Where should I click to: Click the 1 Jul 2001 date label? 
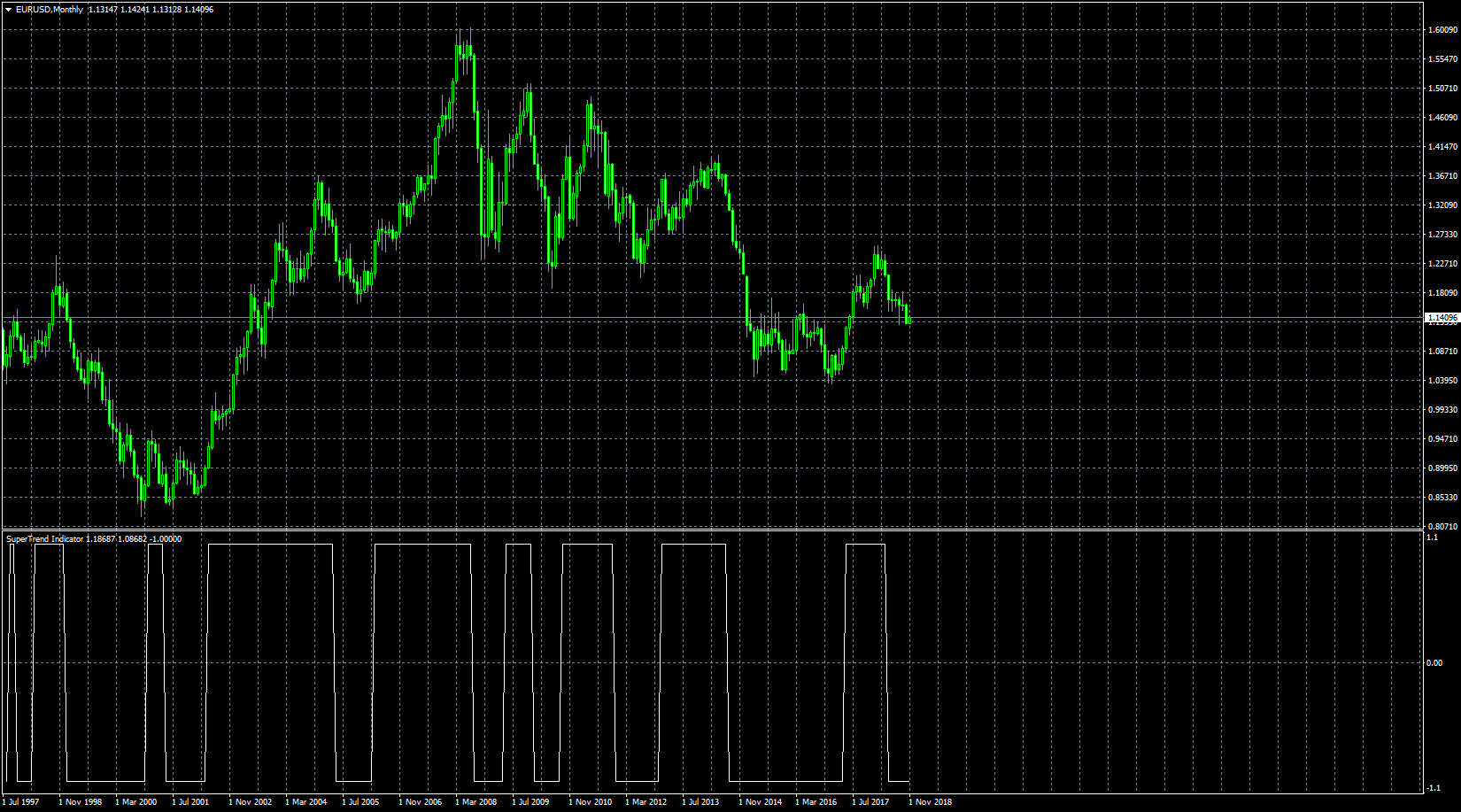191,802
